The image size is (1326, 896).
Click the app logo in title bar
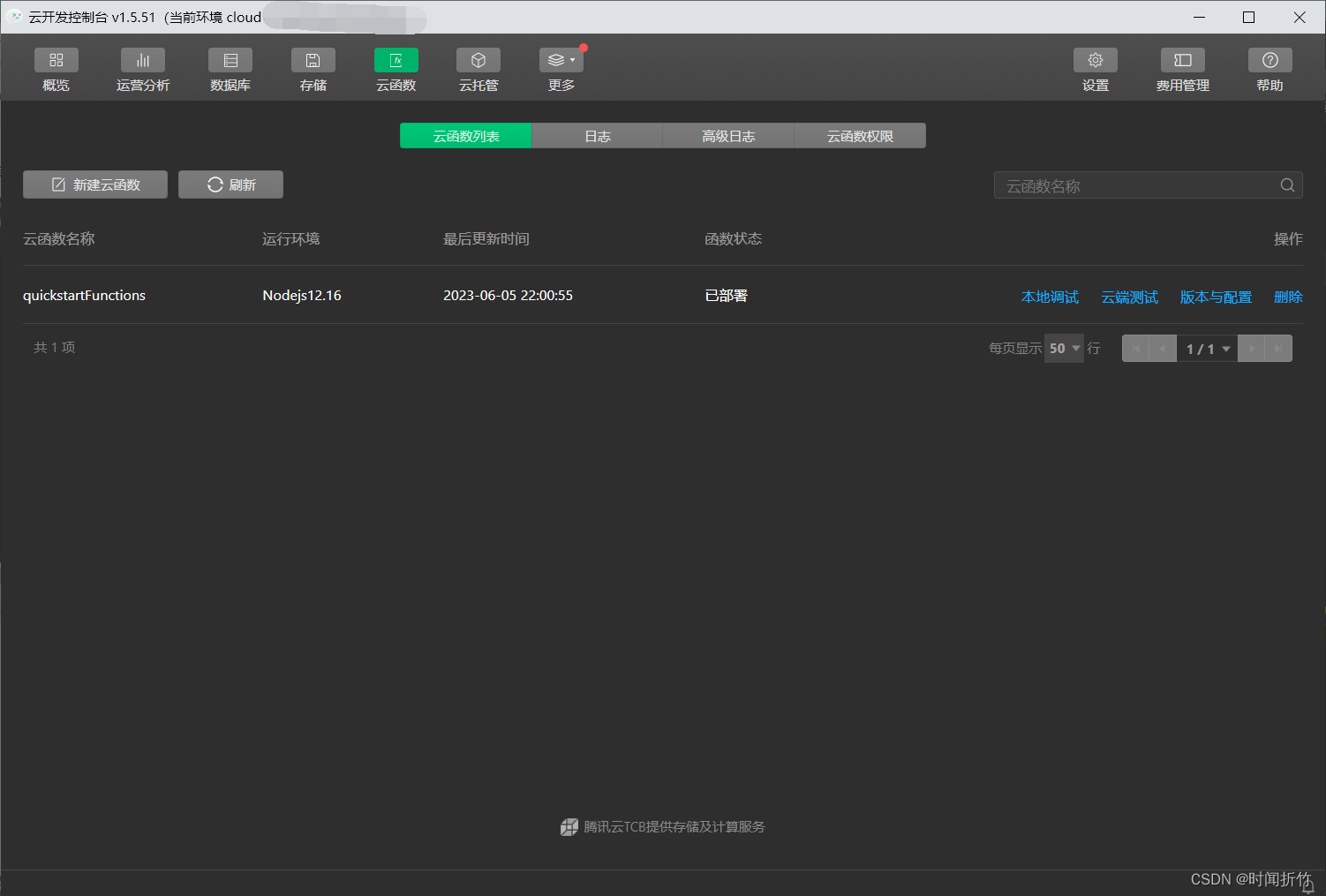[x=14, y=17]
